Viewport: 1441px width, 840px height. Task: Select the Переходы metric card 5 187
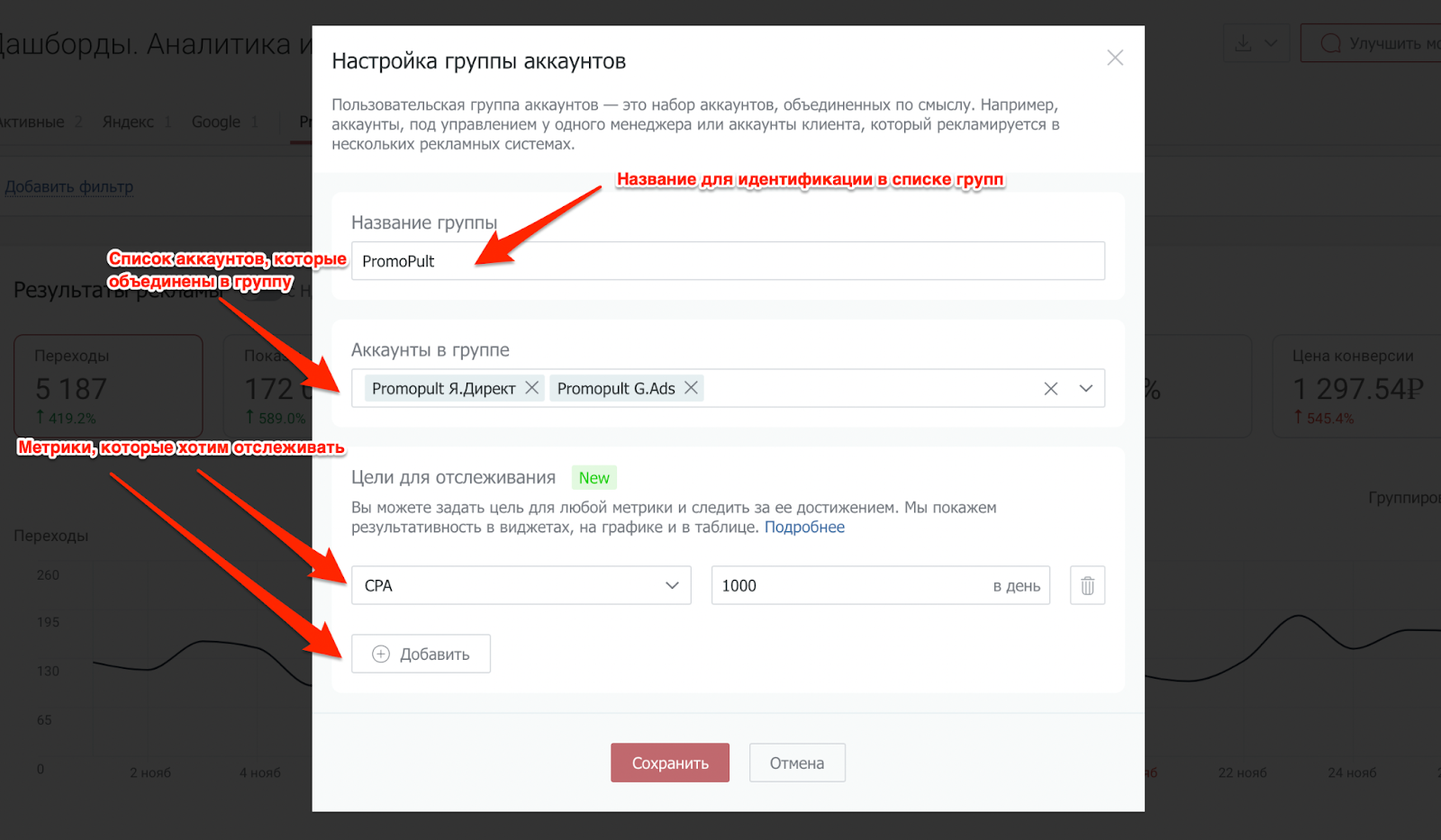pyautogui.click(x=108, y=386)
